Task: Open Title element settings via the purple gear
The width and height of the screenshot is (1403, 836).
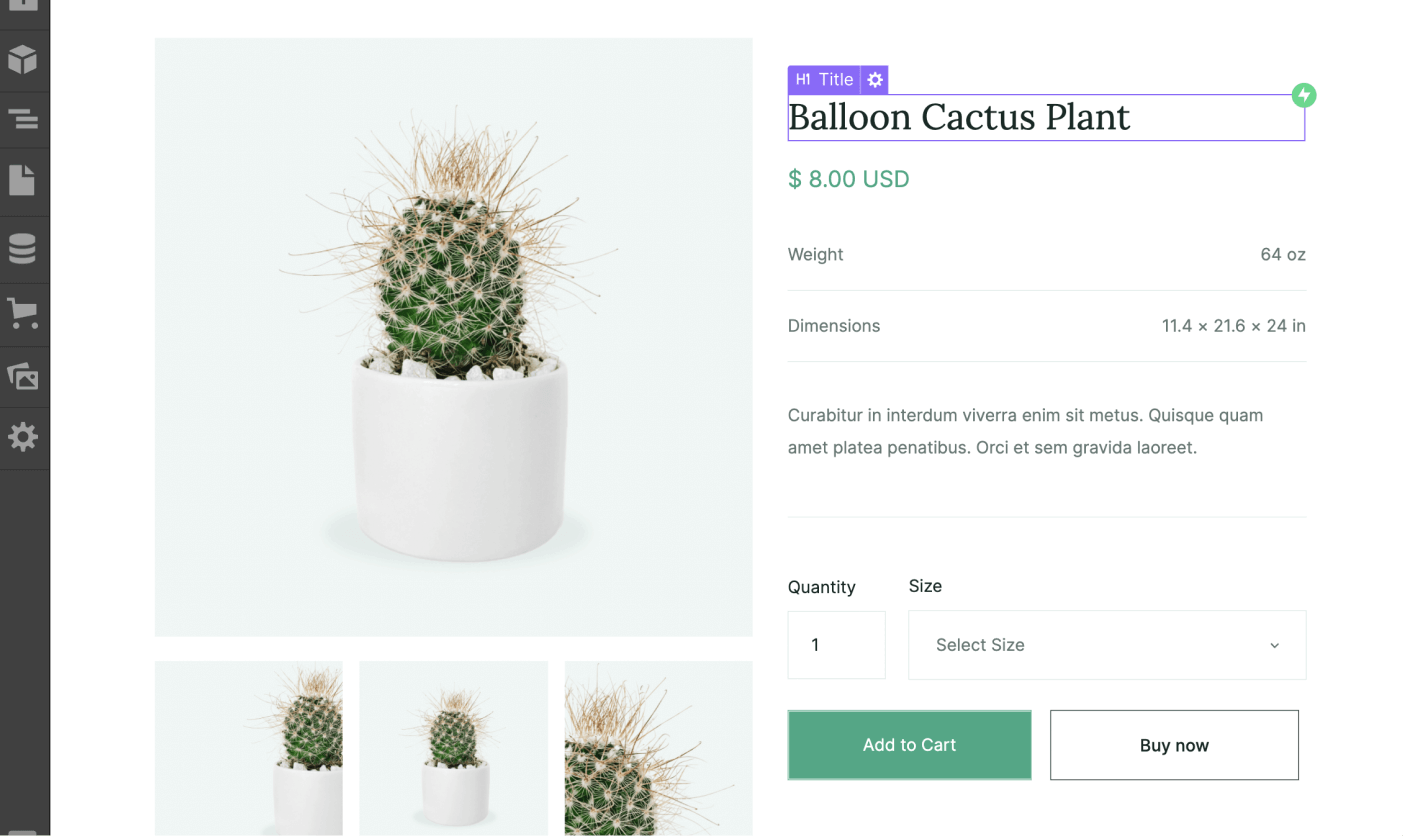Action: point(875,79)
